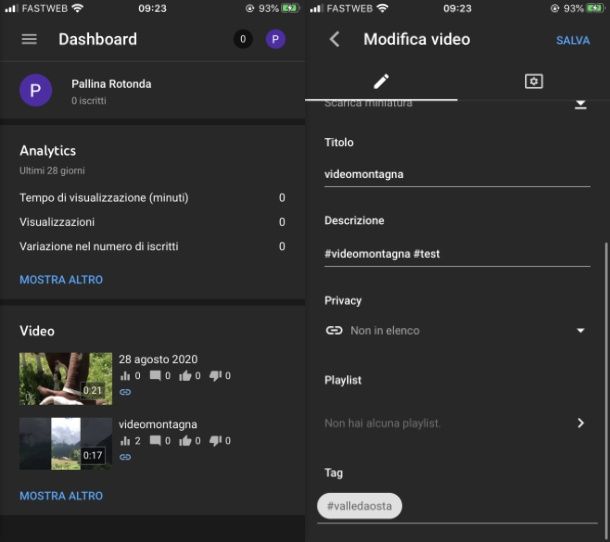Select the 'Tempo di visualizzazione (minuti)' row
This screenshot has width=610, height=542.
(x=152, y=198)
